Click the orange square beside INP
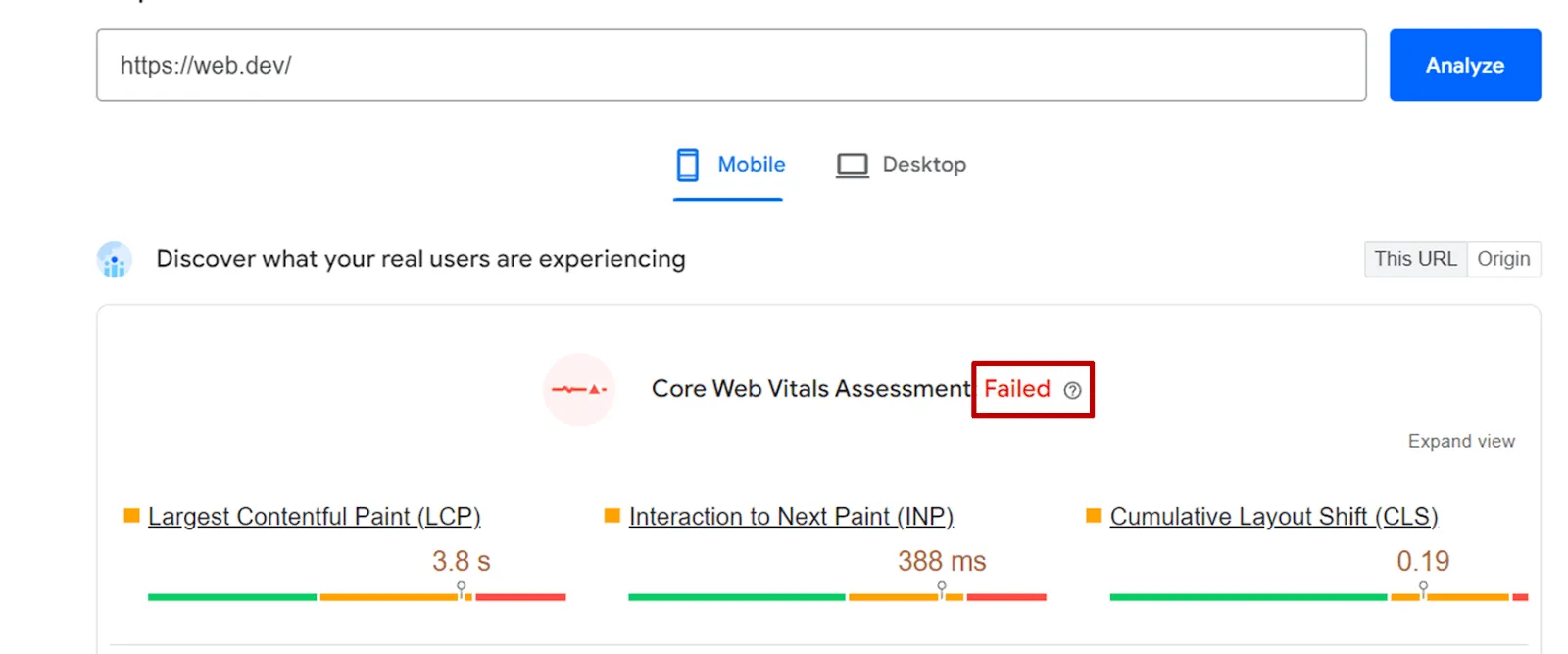Screen dimensions: 1568x654 (x=612, y=516)
